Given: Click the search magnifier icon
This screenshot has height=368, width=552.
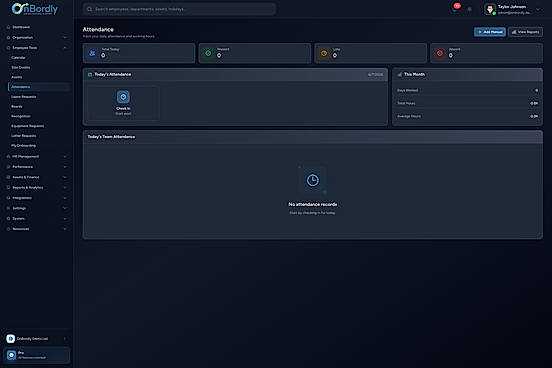Looking at the screenshot, I should pos(89,9).
